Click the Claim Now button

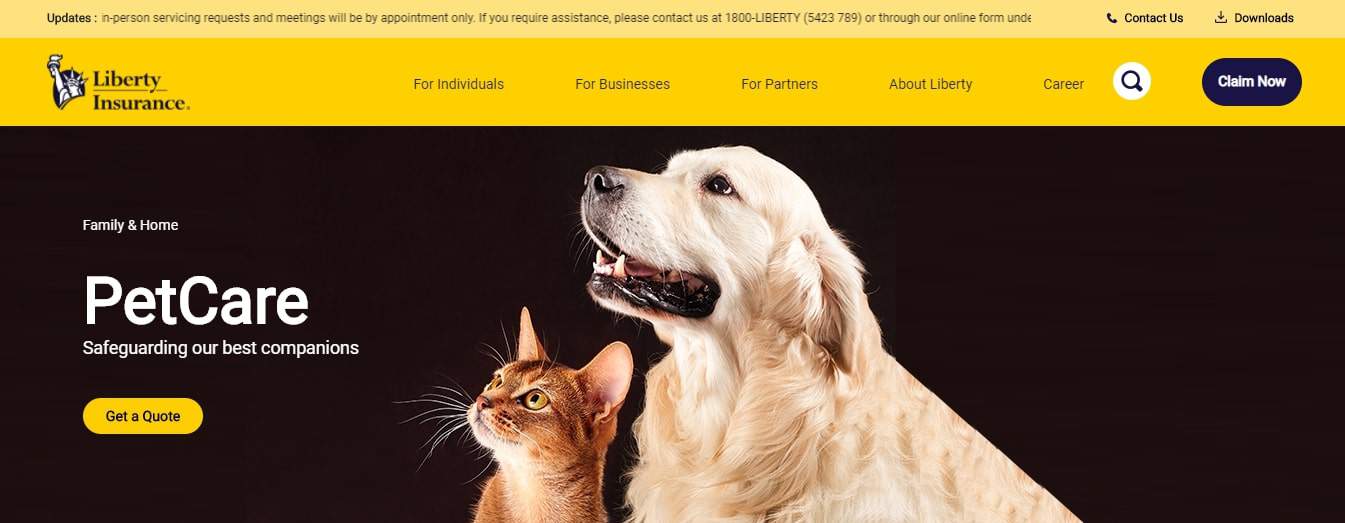point(1252,82)
